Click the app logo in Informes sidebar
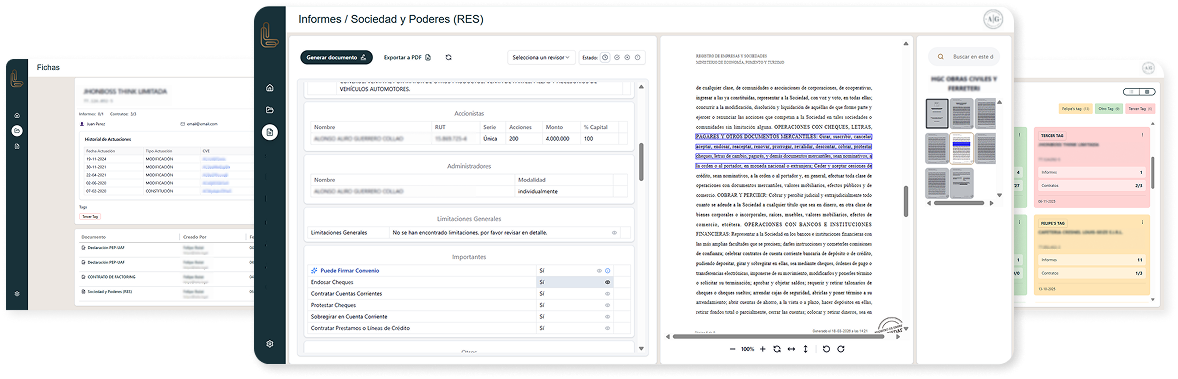This screenshot has height=379, width=1178. pos(270,36)
